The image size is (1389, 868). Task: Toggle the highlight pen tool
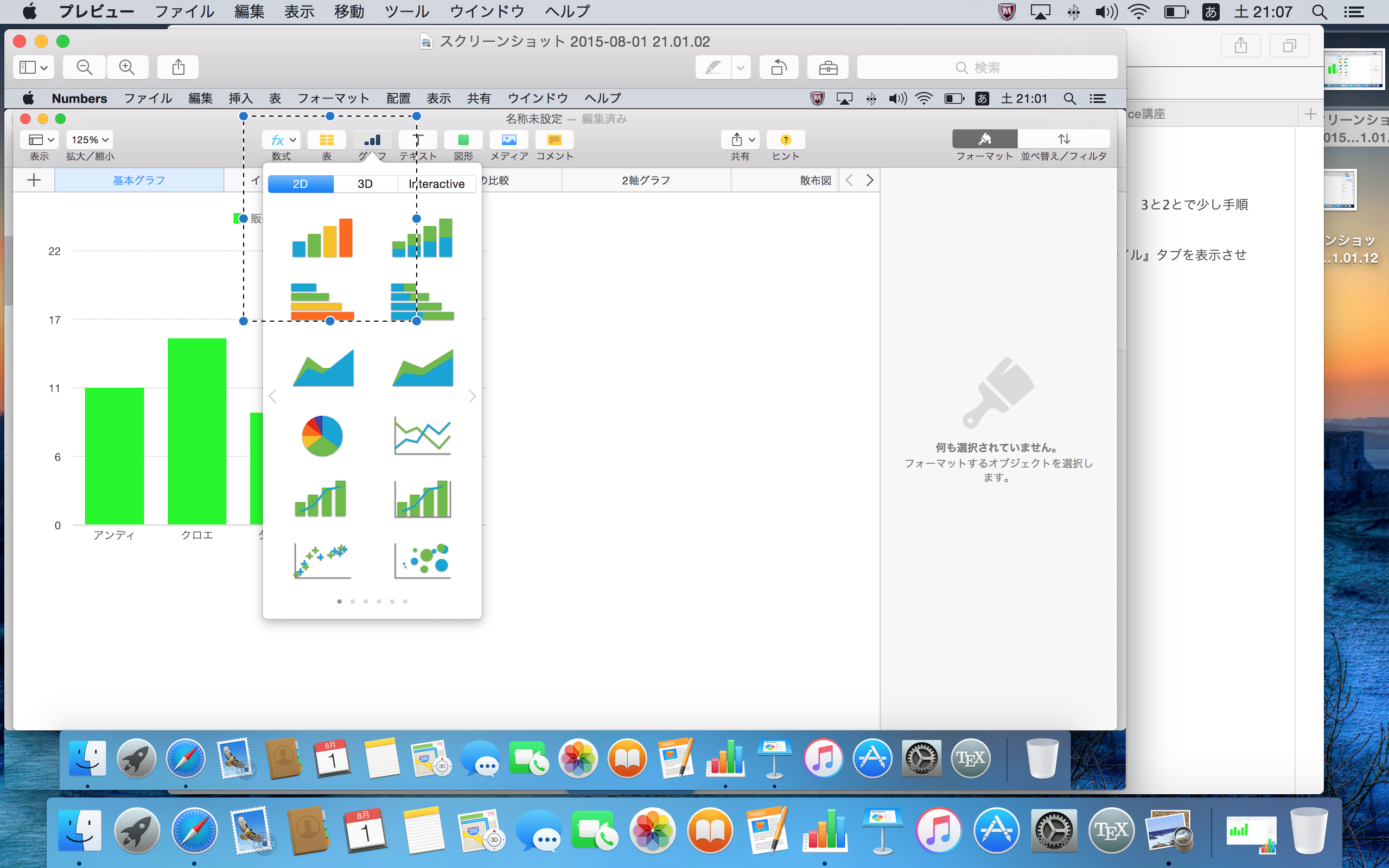713,68
